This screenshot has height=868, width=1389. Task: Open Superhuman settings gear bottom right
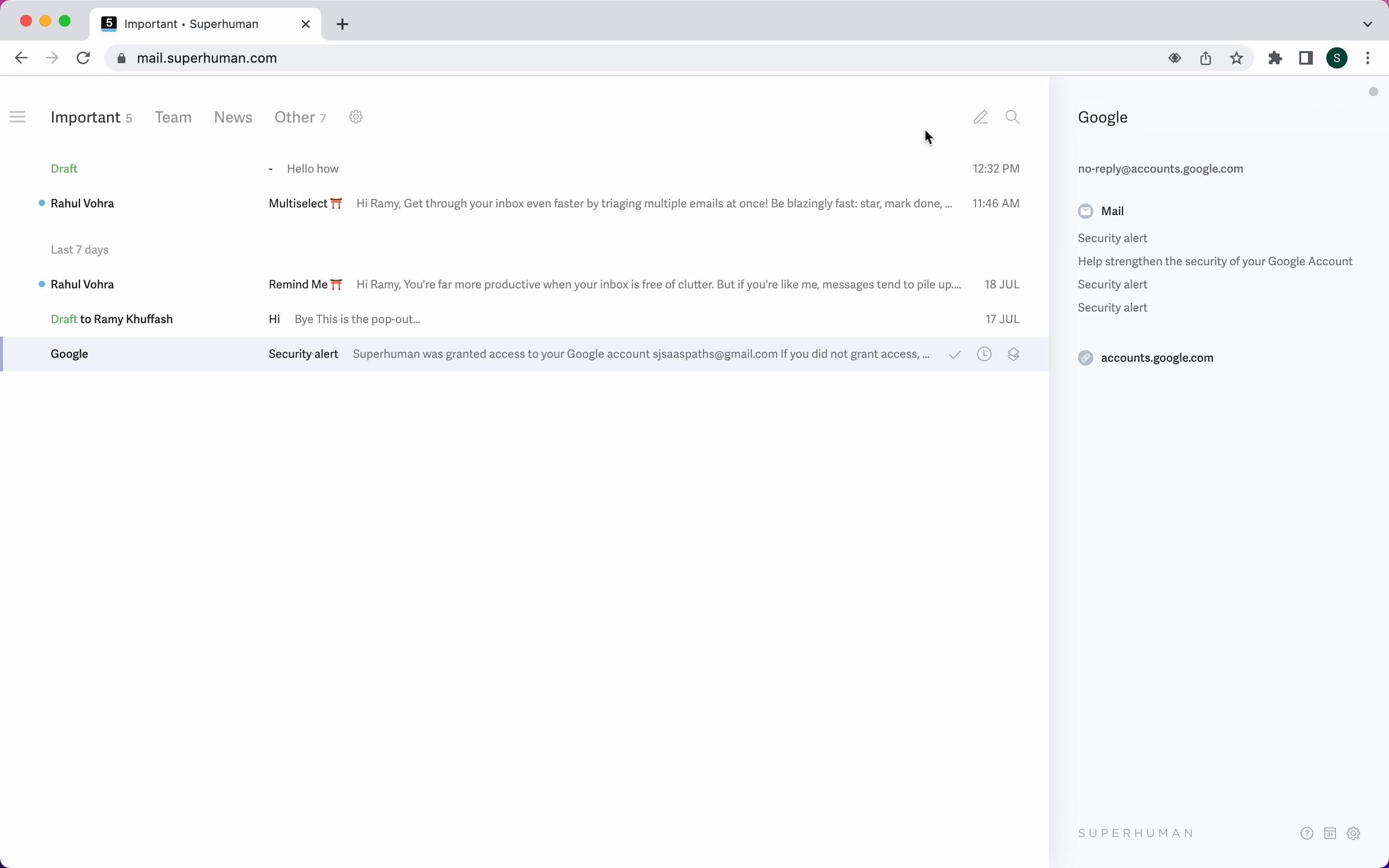(1353, 834)
